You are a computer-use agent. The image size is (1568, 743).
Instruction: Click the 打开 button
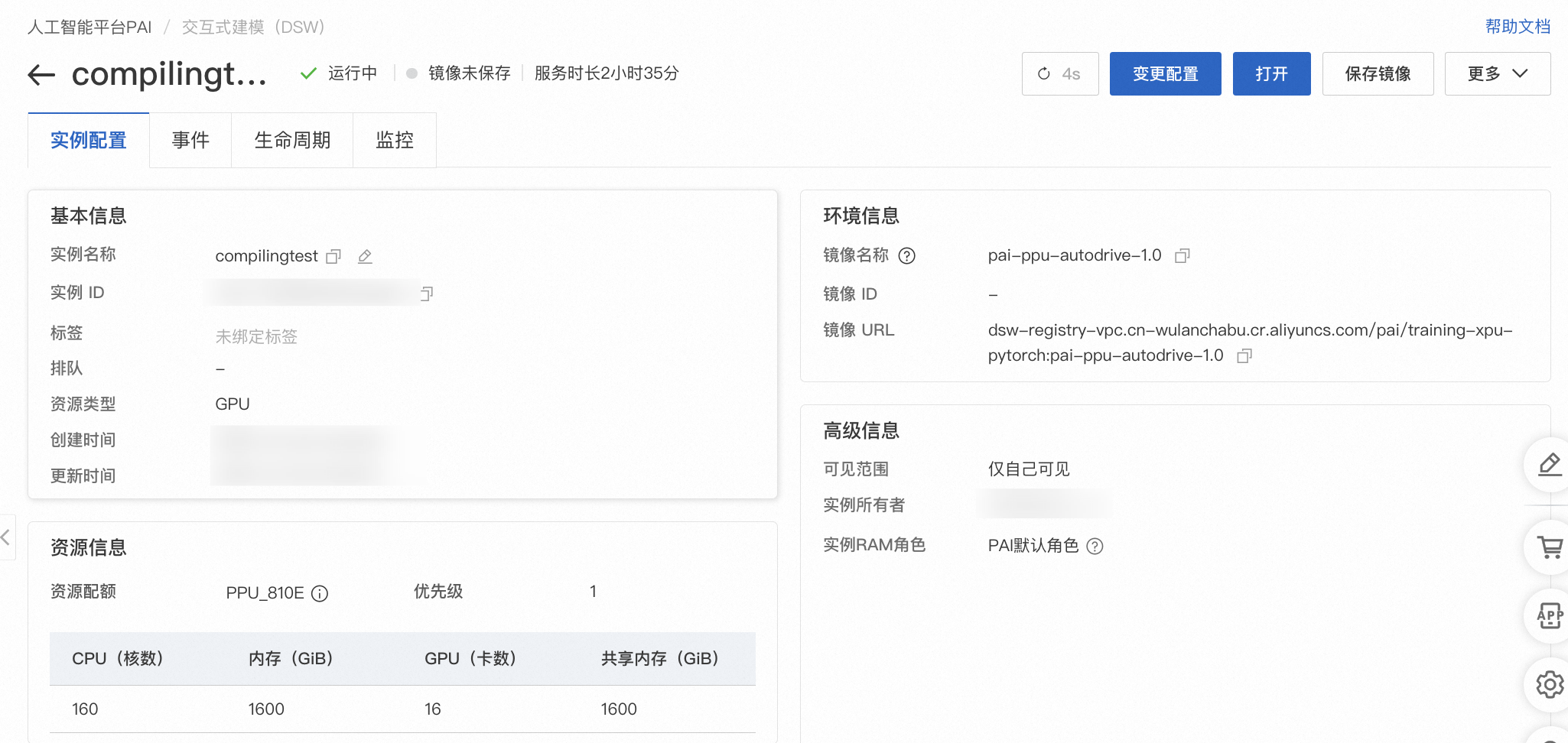(x=1271, y=73)
